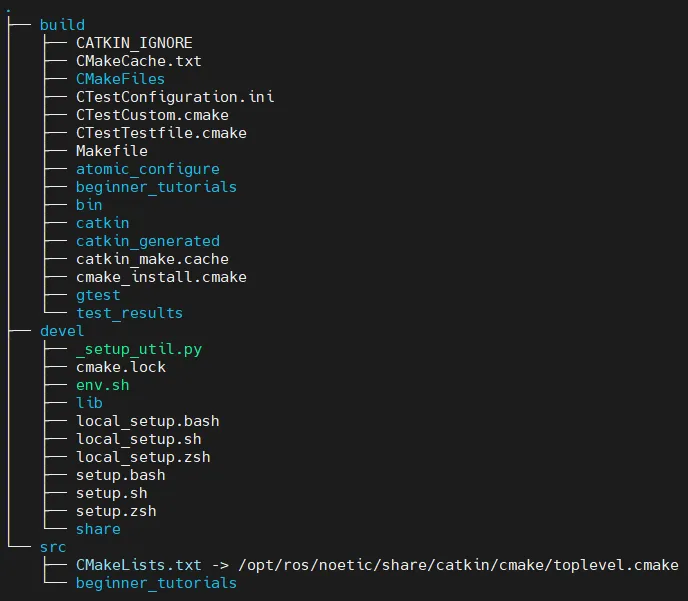Select the catkin_make.cache file
The height and width of the screenshot is (601, 688).
152,259
